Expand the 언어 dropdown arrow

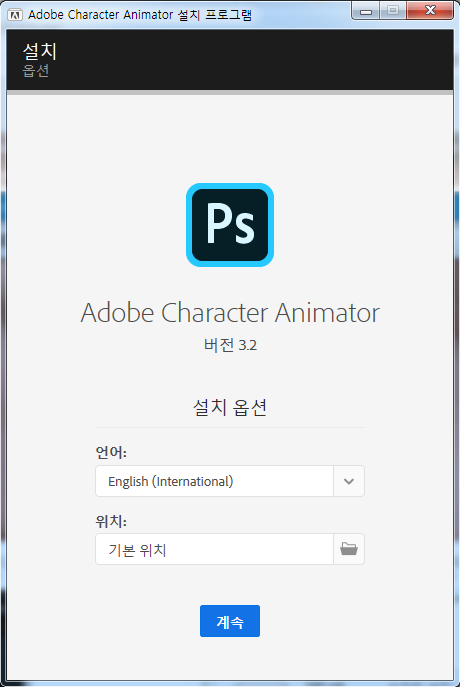(x=349, y=481)
